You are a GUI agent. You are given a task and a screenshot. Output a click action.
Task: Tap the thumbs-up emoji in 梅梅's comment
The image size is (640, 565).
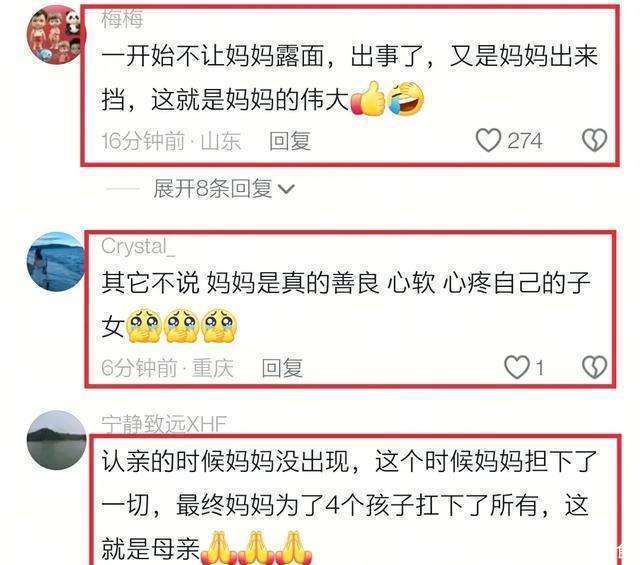click(368, 98)
